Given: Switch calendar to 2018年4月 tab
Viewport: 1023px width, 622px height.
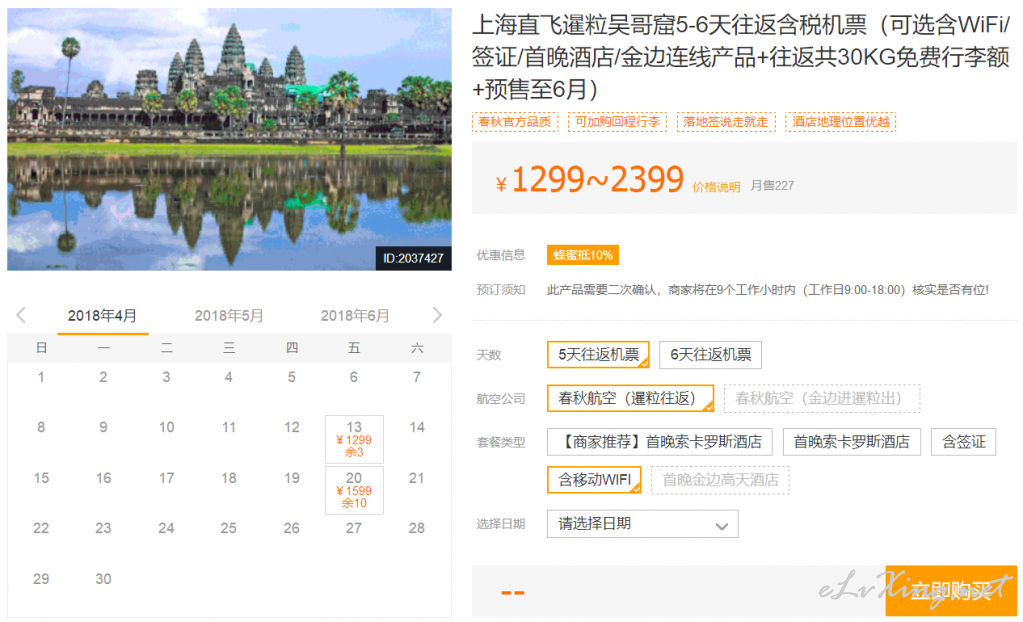Looking at the screenshot, I should coord(102,316).
